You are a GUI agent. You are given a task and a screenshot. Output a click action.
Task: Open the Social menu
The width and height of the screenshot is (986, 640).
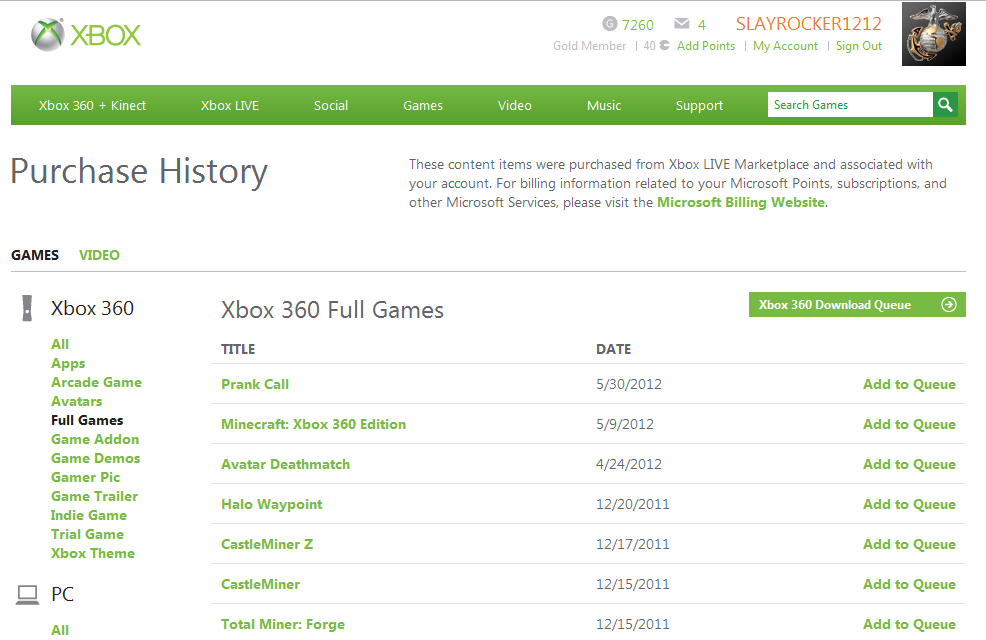(x=331, y=105)
